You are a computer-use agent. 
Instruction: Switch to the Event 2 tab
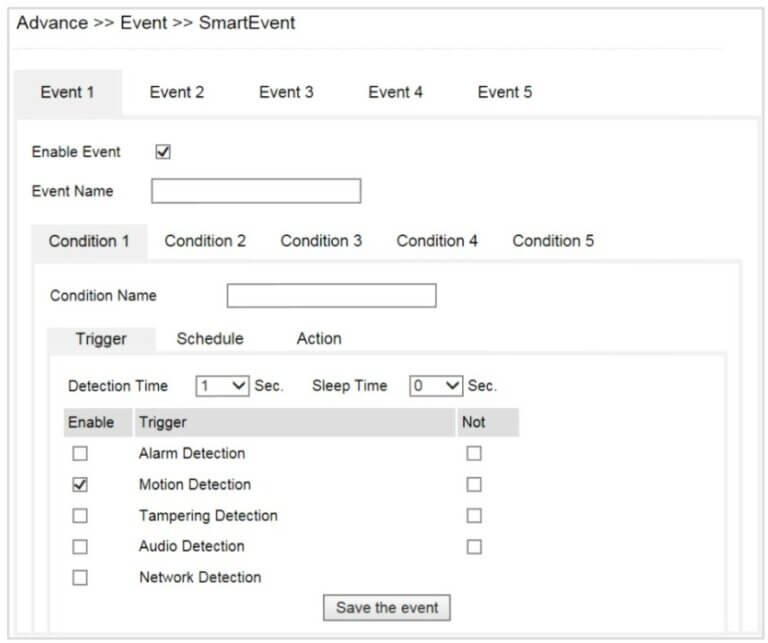coord(177,92)
